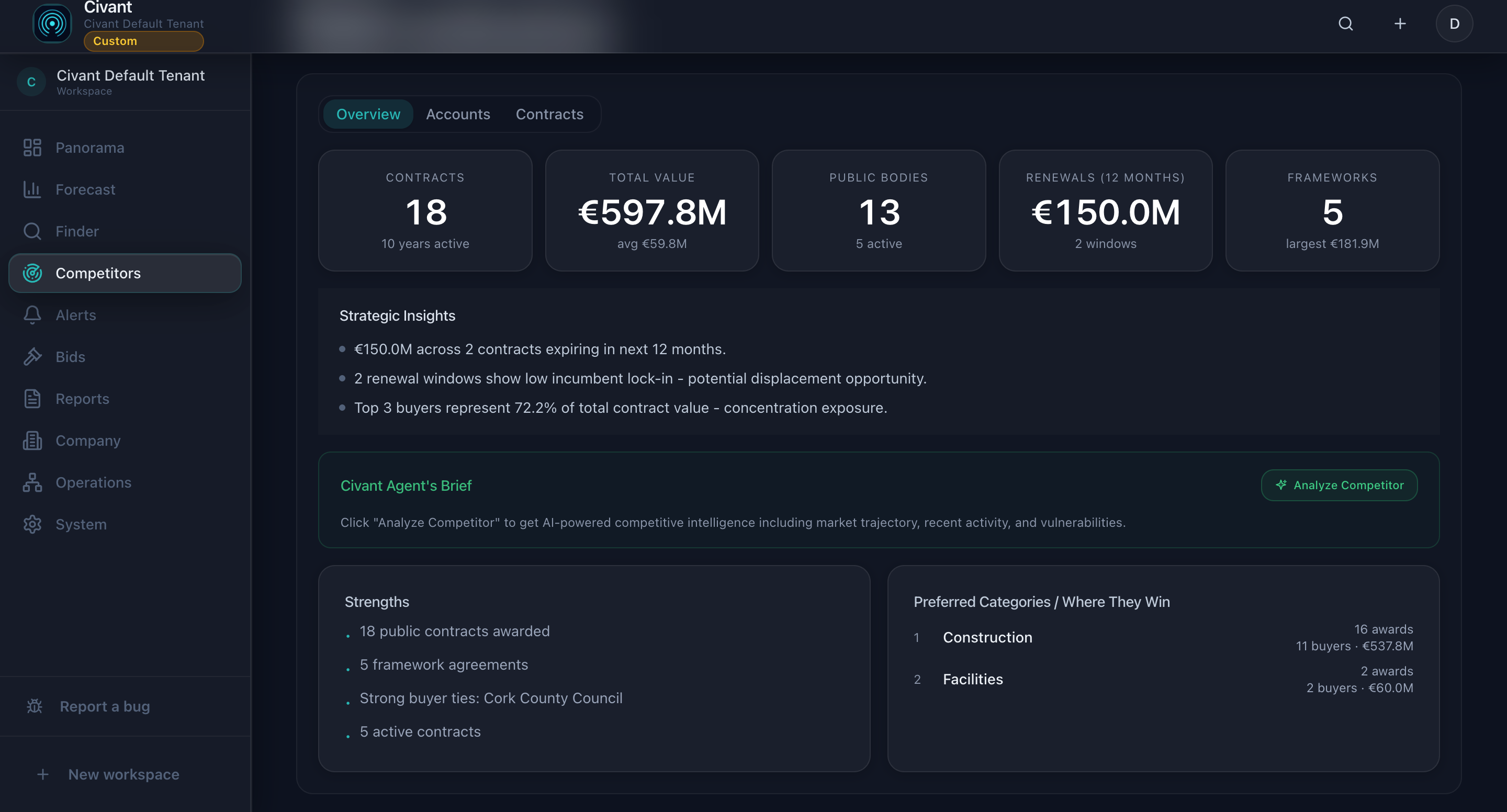This screenshot has height=812, width=1507.
Task: Open the user avatar menu
Action: click(x=1455, y=24)
